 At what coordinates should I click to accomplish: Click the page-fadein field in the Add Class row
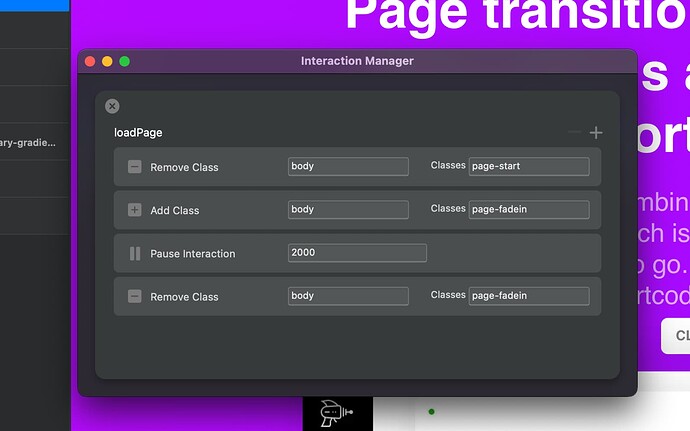coord(529,210)
